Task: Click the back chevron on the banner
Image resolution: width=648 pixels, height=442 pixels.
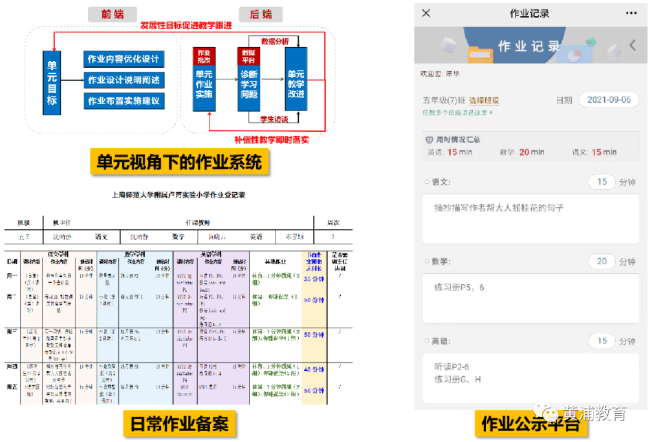Action: (632, 45)
